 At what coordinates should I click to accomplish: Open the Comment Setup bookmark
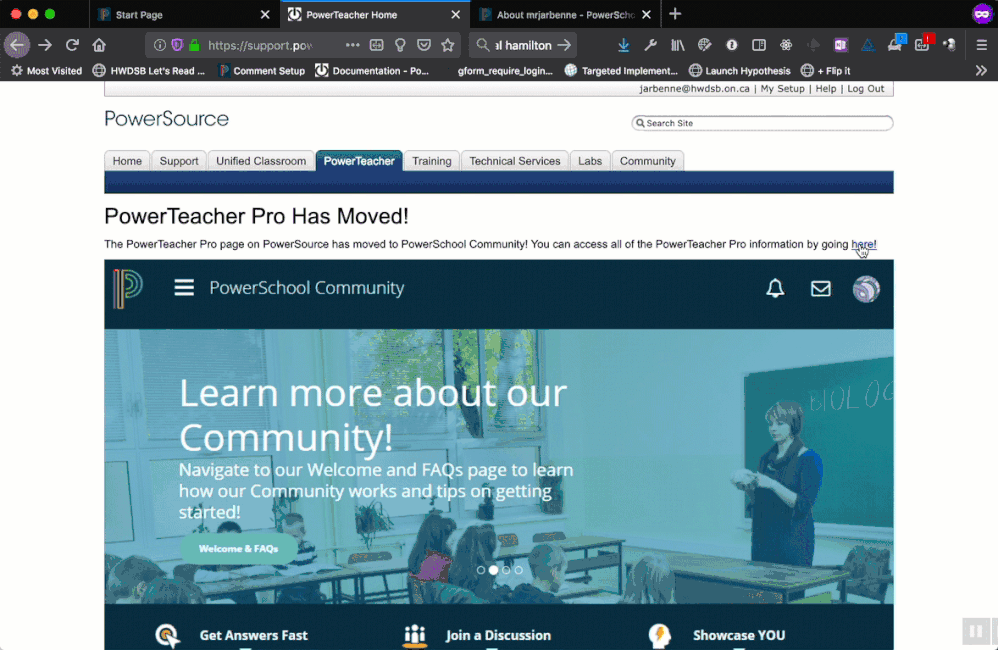(262, 71)
